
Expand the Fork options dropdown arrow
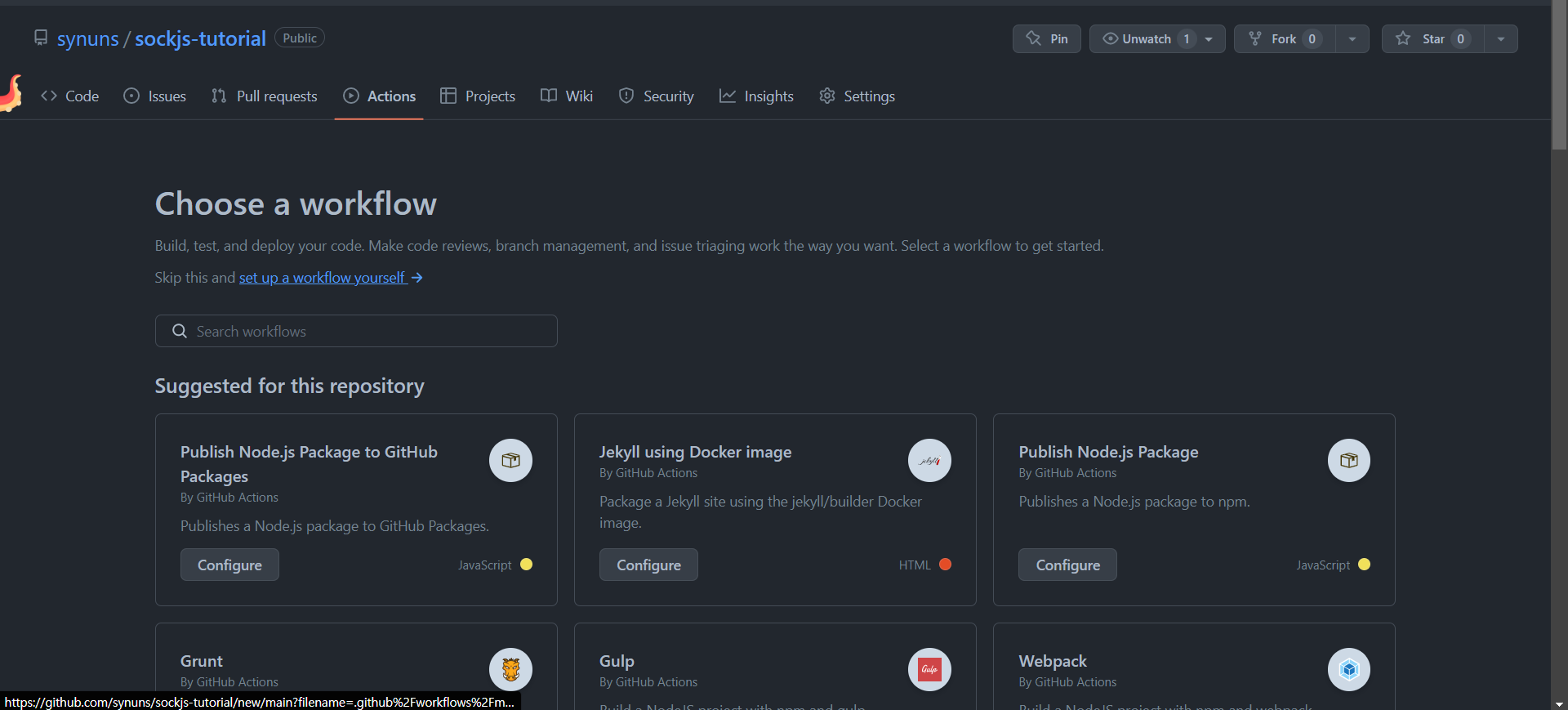pyautogui.click(x=1352, y=38)
